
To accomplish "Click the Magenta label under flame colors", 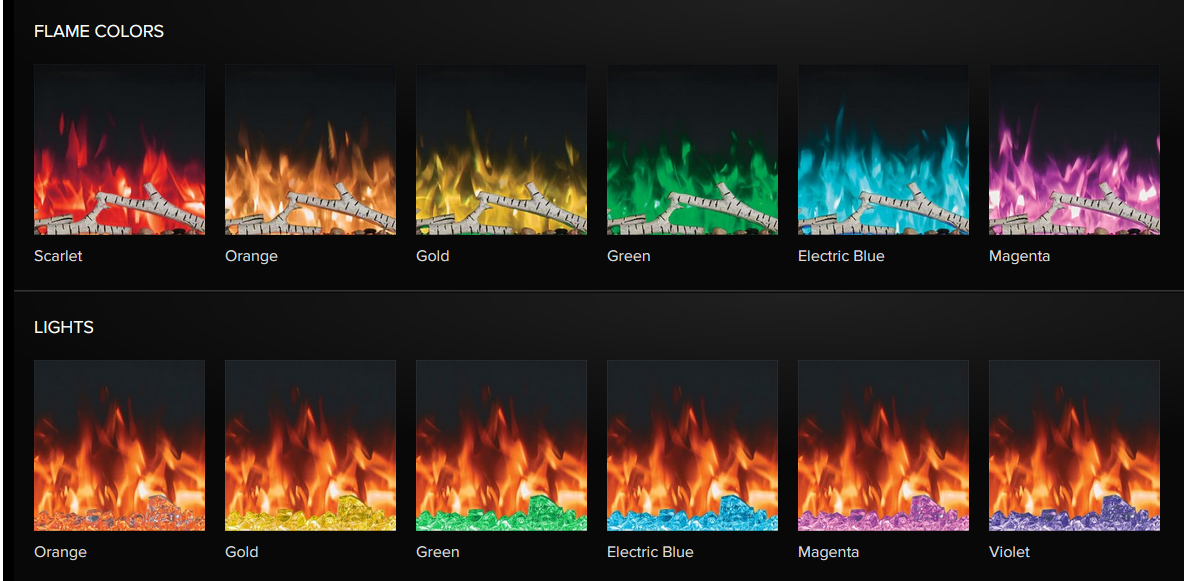I will [x=1020, y=257].
